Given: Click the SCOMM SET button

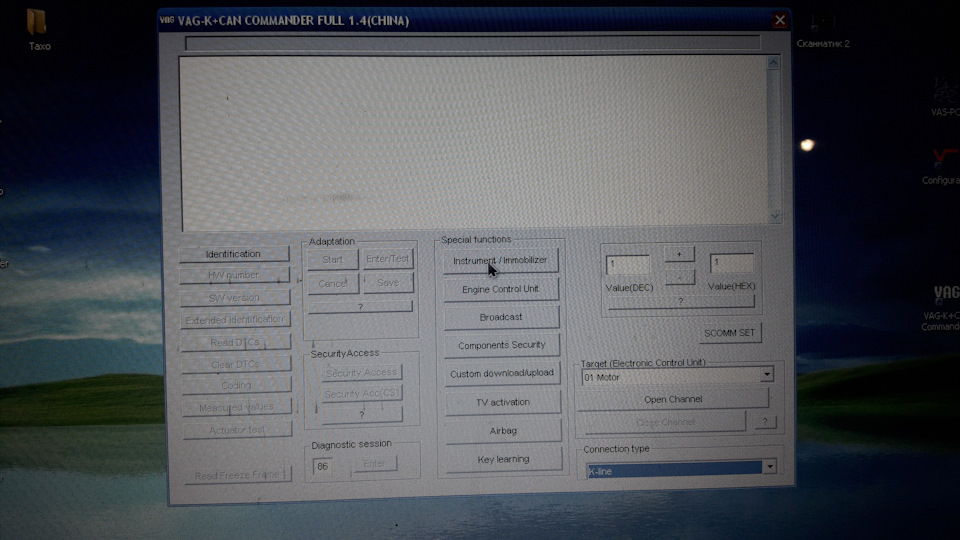Looking at the screenshot, I should click(730, 333).
